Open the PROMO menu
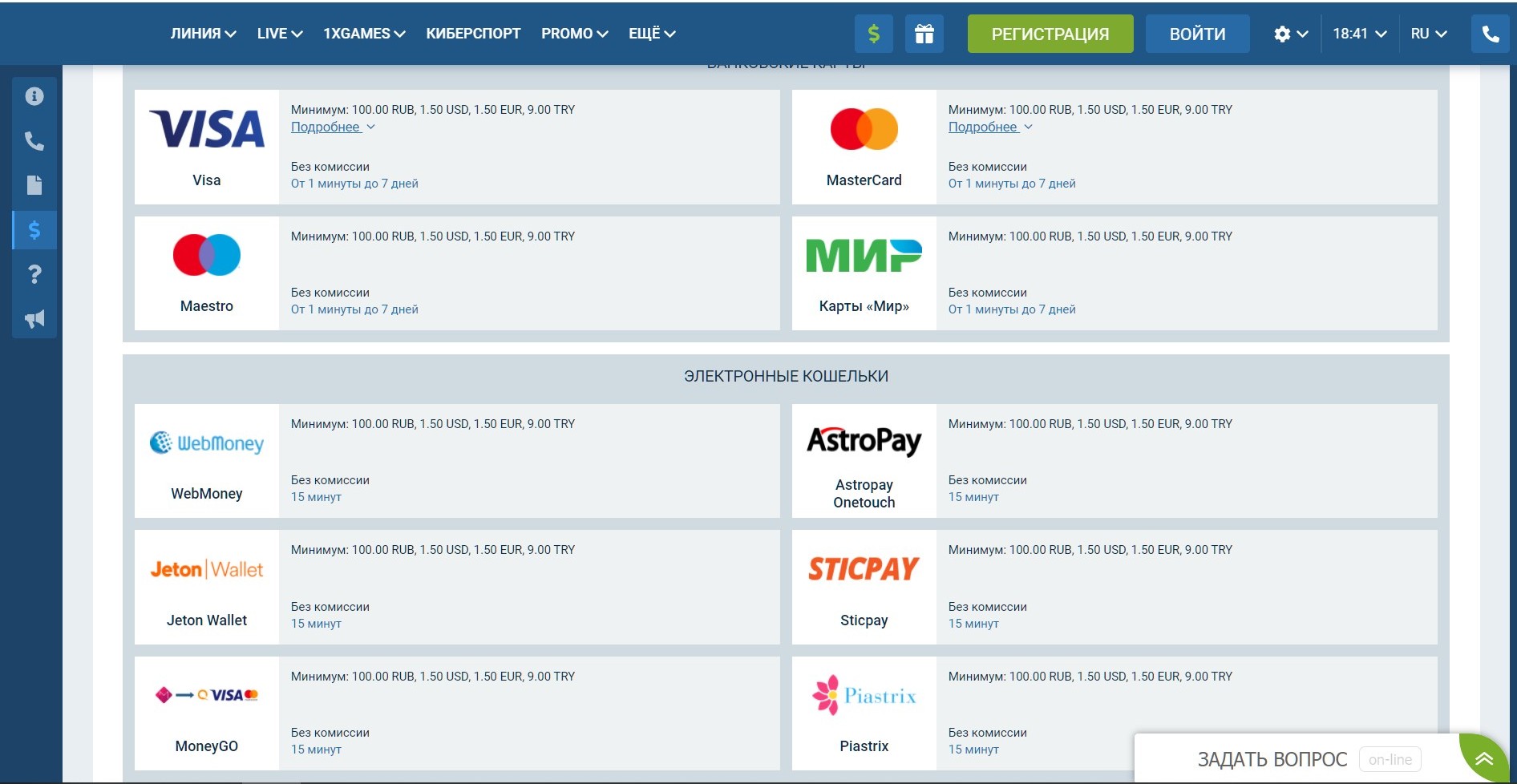1517x784 pixels. click(575, 34)
